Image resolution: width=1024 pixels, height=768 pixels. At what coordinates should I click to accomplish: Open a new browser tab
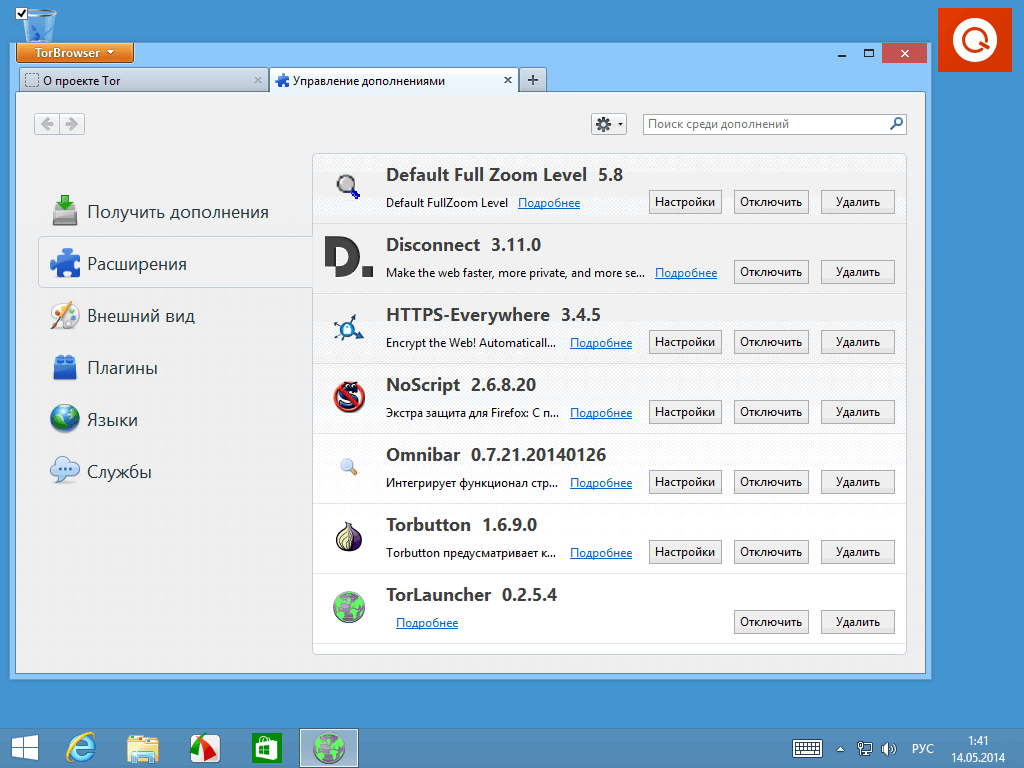[x=532, y=79]
